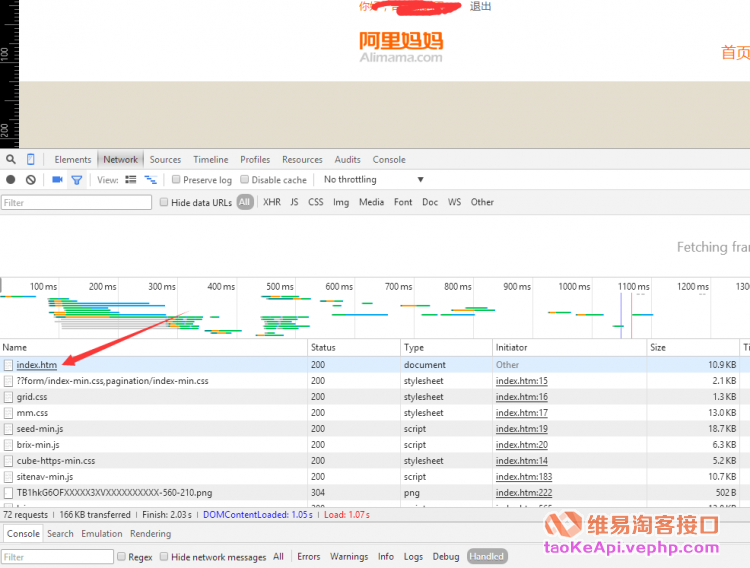Screen dimensions: 750x568
Task: Toggle device mode phone icon
Action: (31, 160)
